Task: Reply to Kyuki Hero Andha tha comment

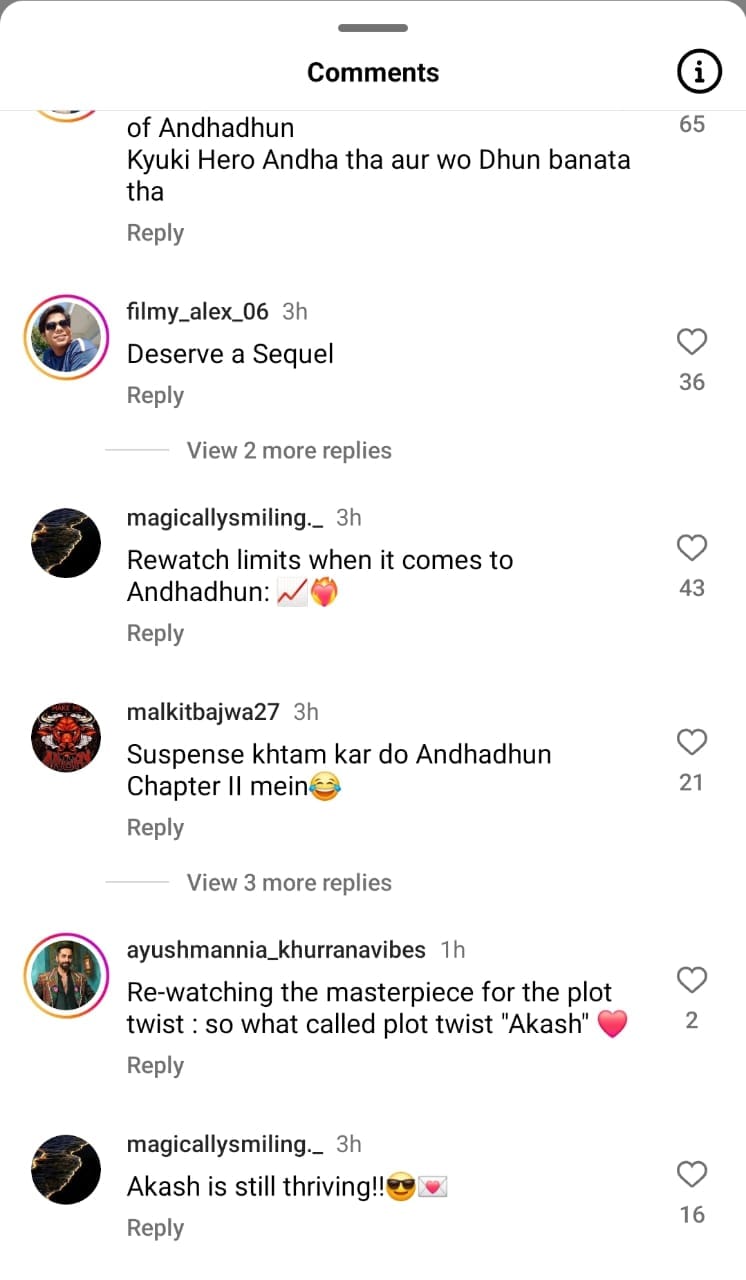Action: pyautogui.click(x=155, y=233)
